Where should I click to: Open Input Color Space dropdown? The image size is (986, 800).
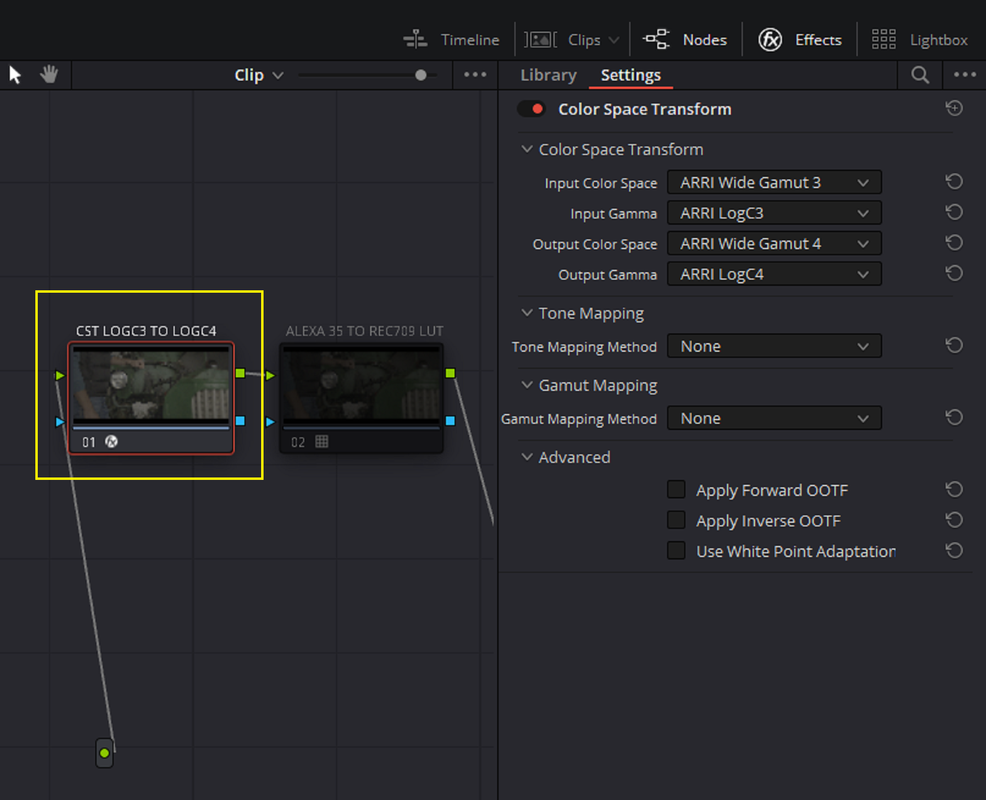click(x=774, y=182)
